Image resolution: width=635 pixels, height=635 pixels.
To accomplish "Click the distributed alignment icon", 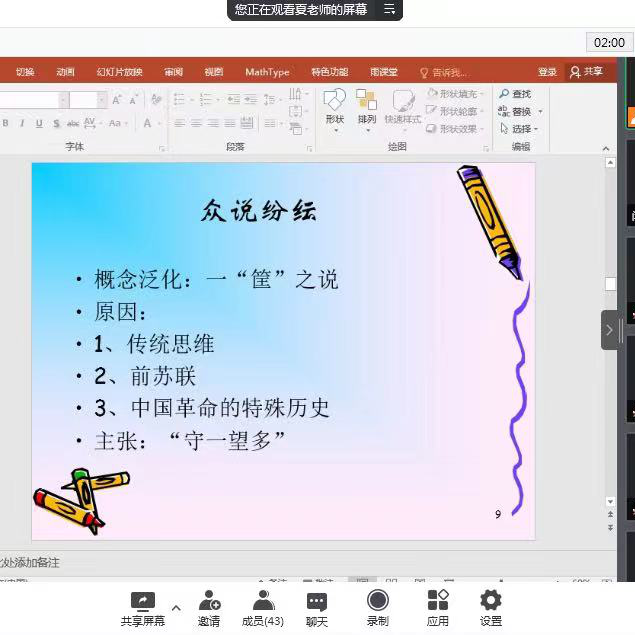I will [x=247, y=123].
